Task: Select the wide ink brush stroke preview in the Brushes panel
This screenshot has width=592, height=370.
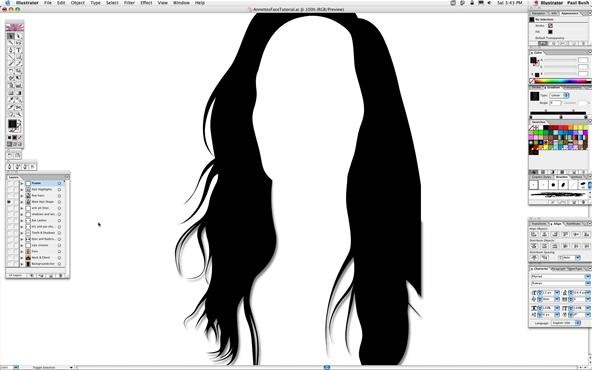Action: pyautogui.click(x=558, y=195)
